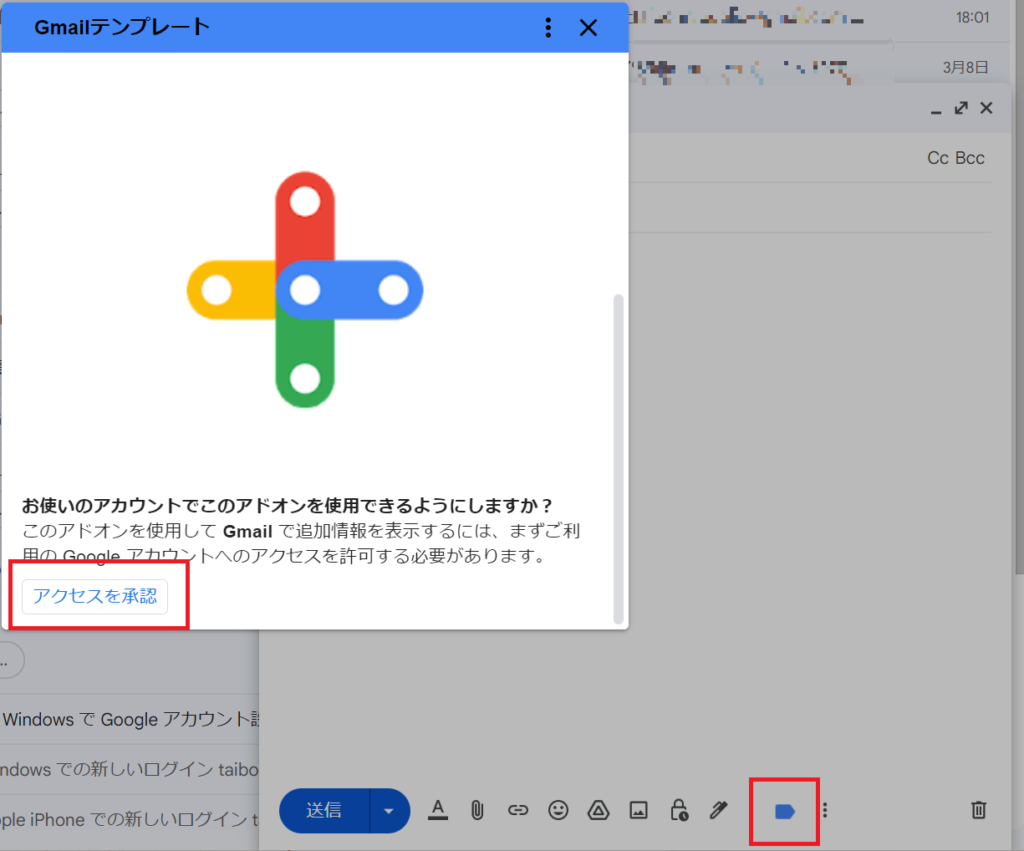Insert a link in compose toolbar
Image resolution: width=1024 pixels, height=851 pixels.
point(518,811)
